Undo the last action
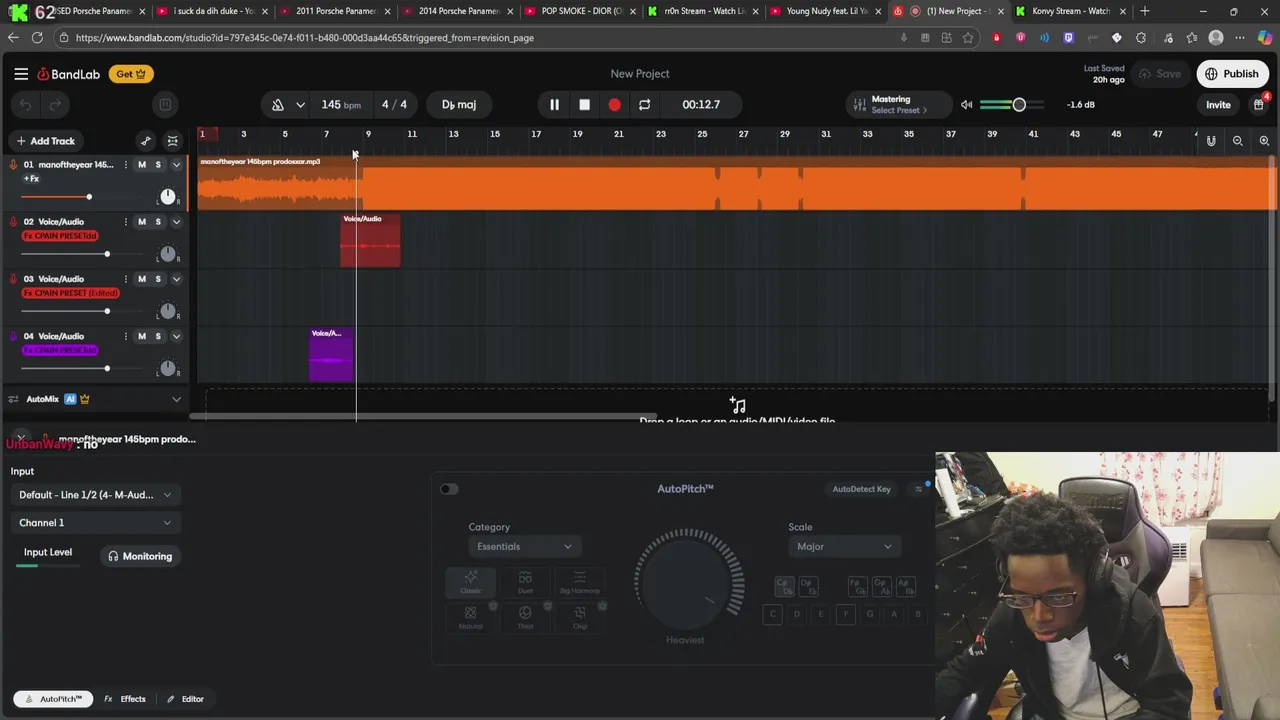Viewport: 1280px width, 720px height. coord(26,104)
